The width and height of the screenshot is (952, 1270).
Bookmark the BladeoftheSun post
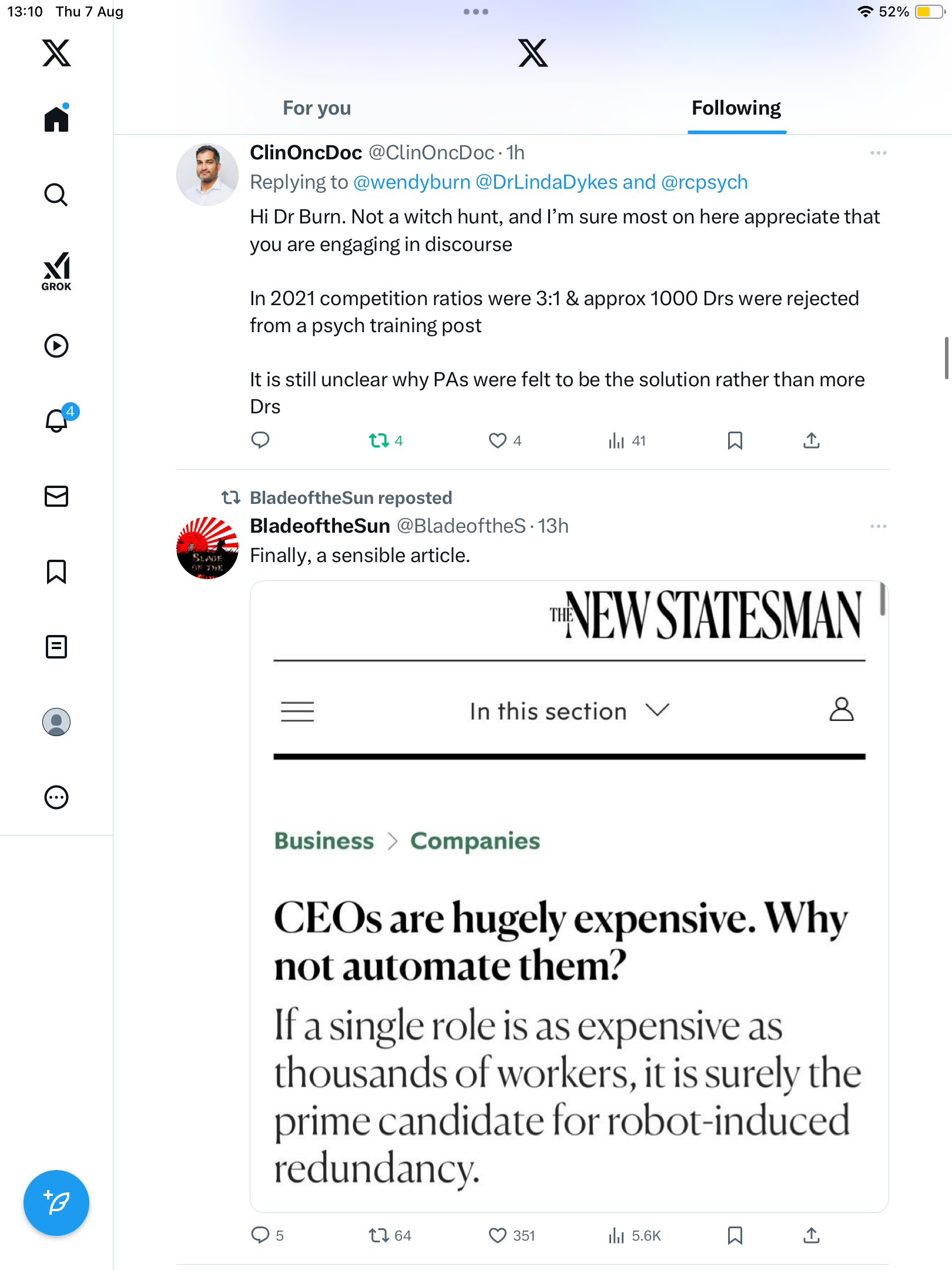click(735, 1235)
